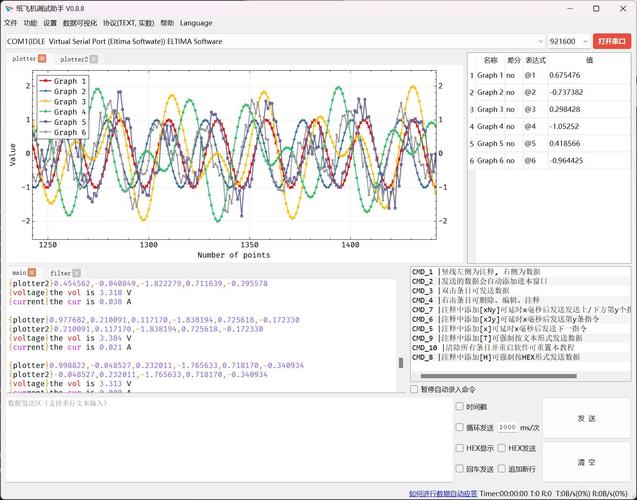This screenshot has height=500, width=637.
Task: Select the CMD_2 command row
Action: (521, 281)
